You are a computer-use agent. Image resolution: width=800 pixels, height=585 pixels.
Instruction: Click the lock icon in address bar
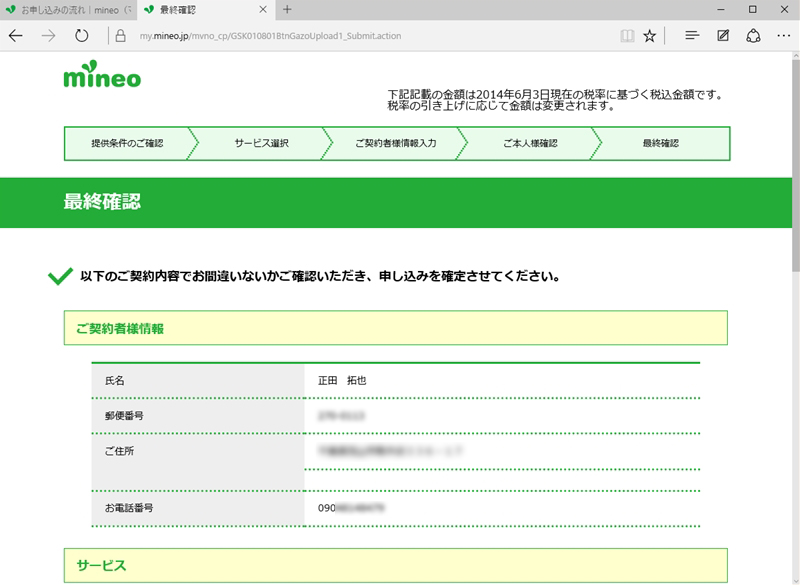pyautogui.click(x=120, y=36)
